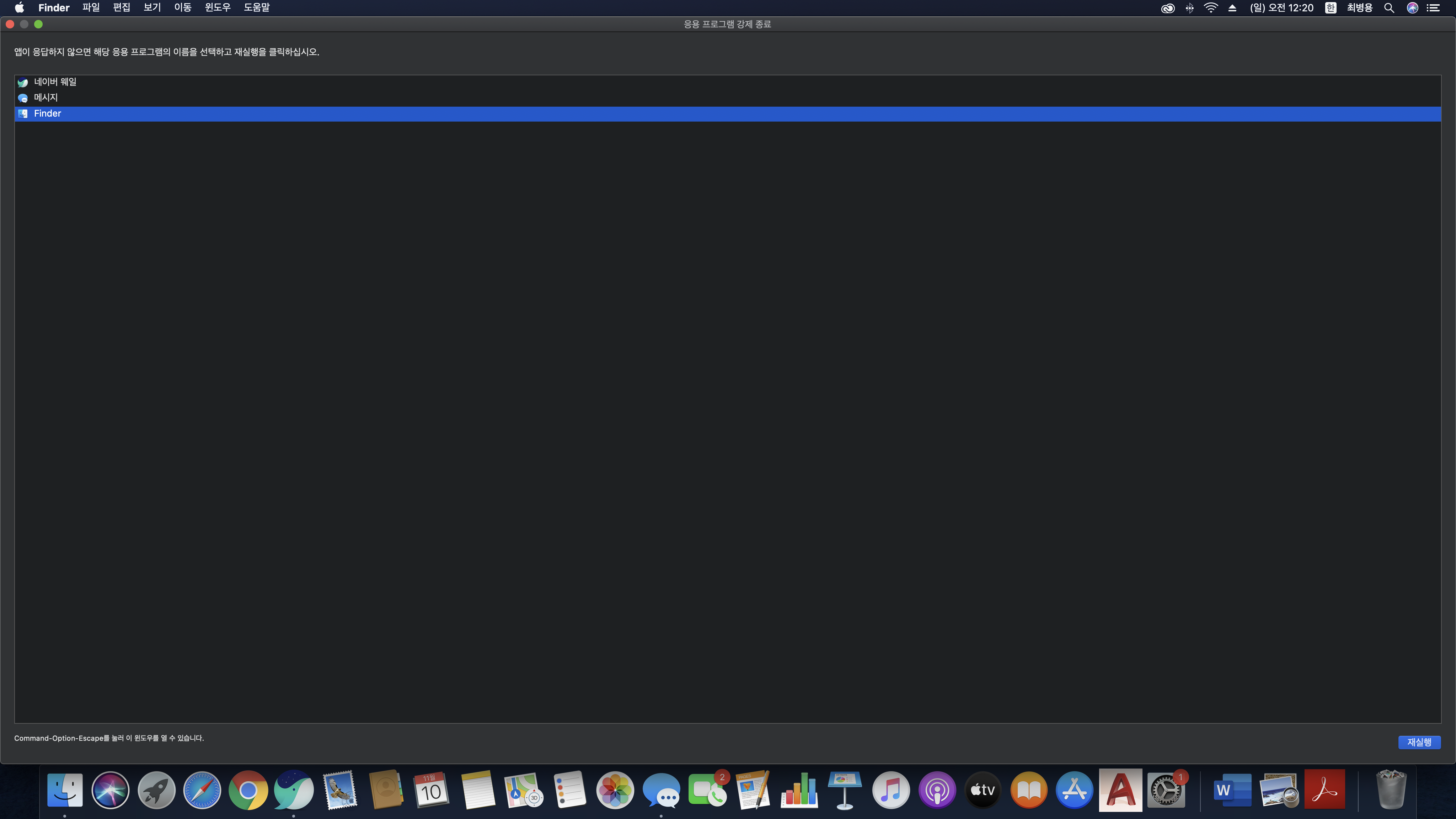Open Korean input source menu

1331,7
